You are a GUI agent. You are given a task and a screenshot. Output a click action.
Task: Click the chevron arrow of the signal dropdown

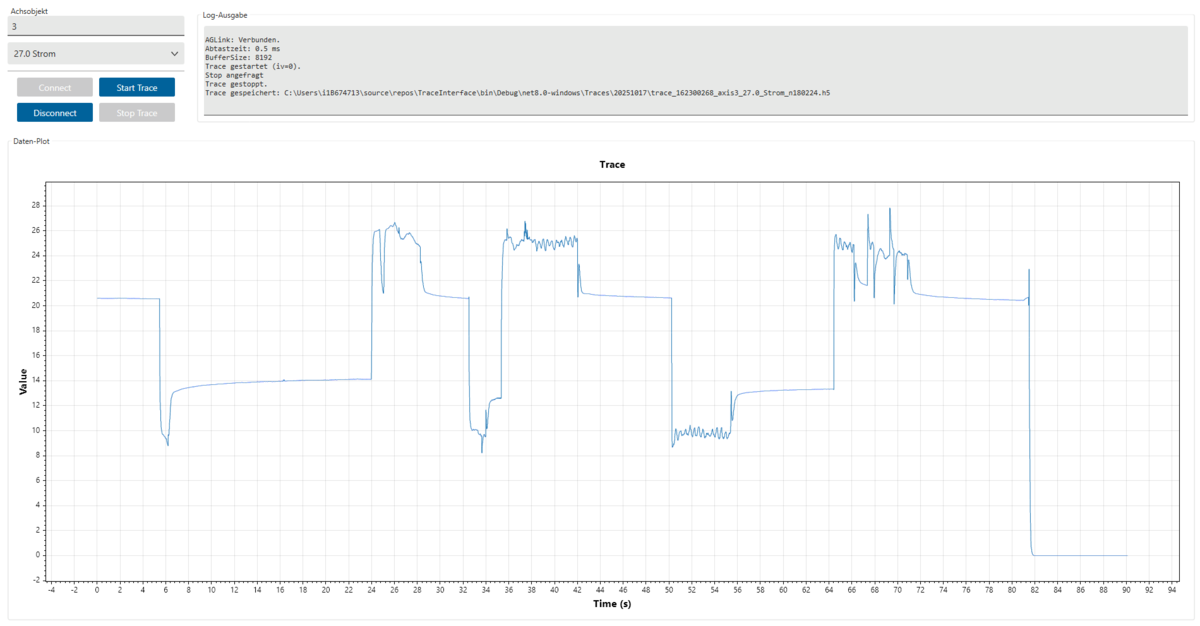click(x=175, y=53)
